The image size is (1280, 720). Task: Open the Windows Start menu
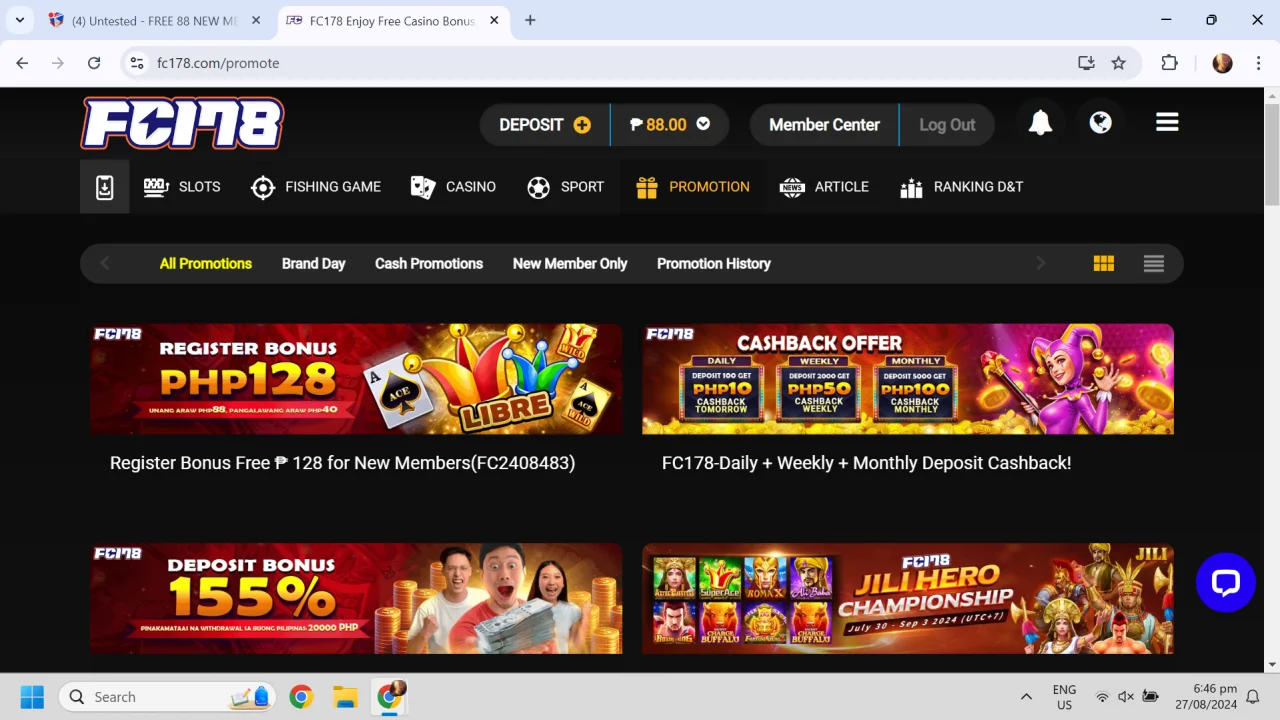pyautogui.click(x=32, y=697)
